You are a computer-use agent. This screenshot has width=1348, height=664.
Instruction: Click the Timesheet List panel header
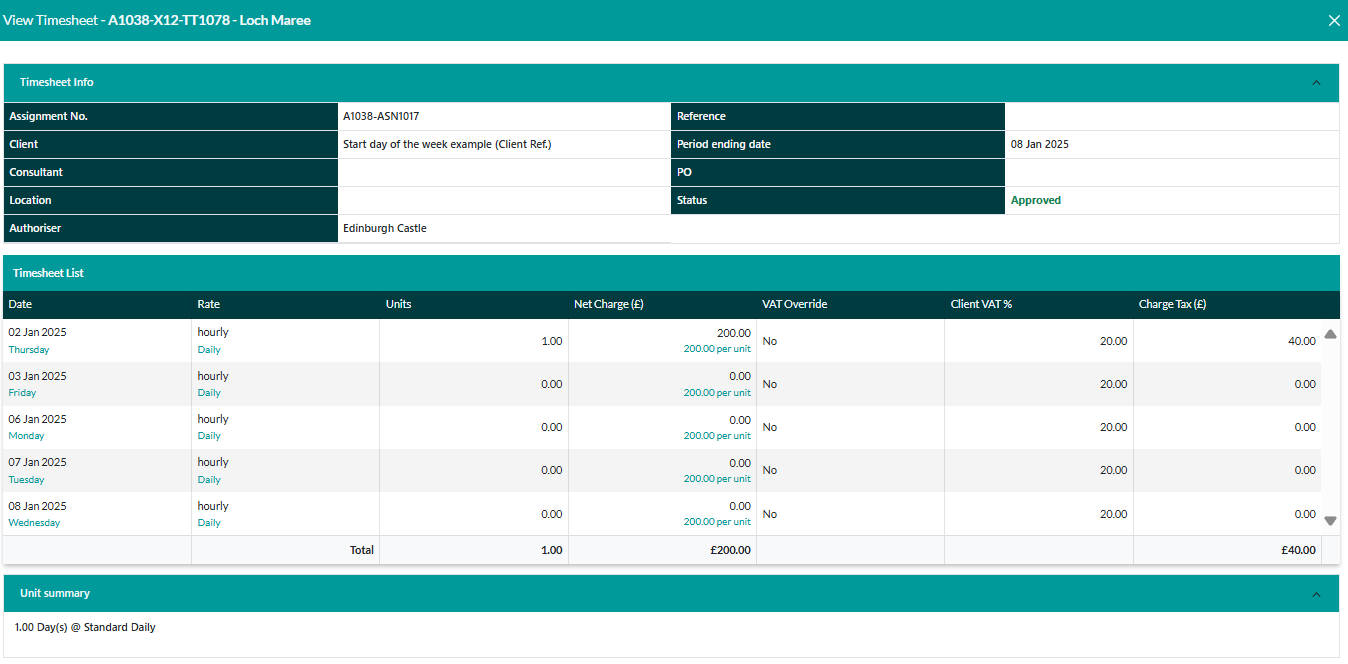pos(670,273)
